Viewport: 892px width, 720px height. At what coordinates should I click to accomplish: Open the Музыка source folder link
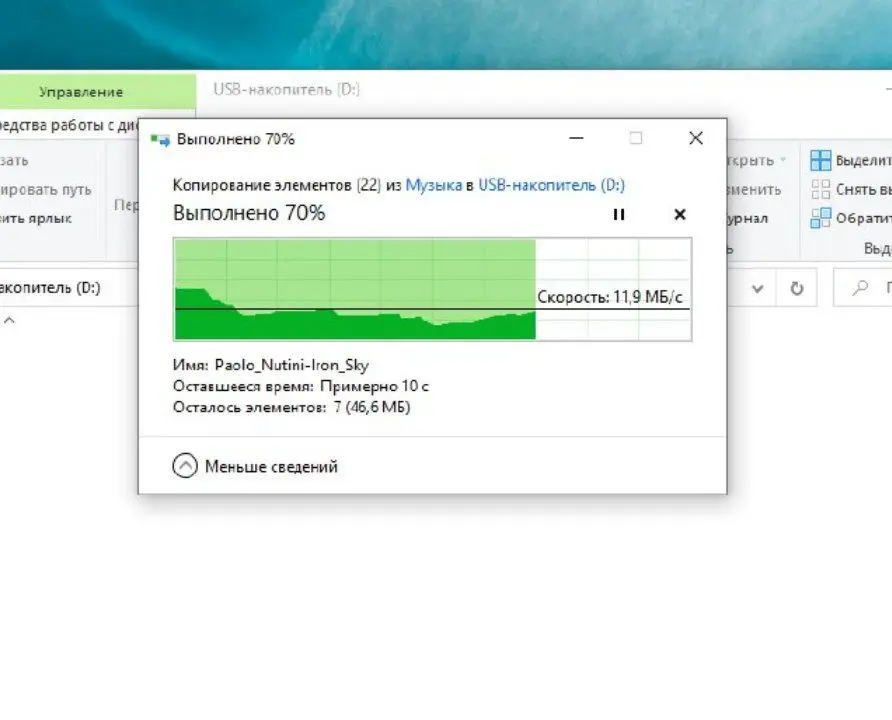433,185
